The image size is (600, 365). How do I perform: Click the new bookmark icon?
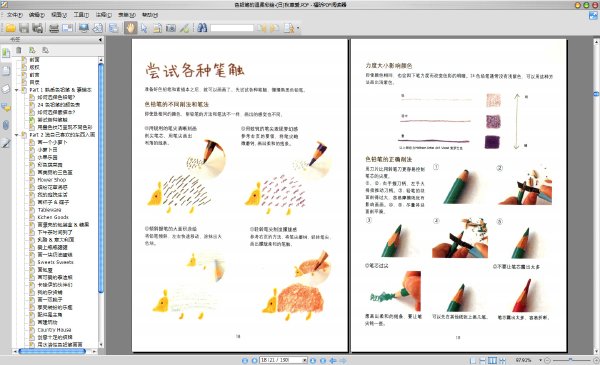[x=32, y=50]
